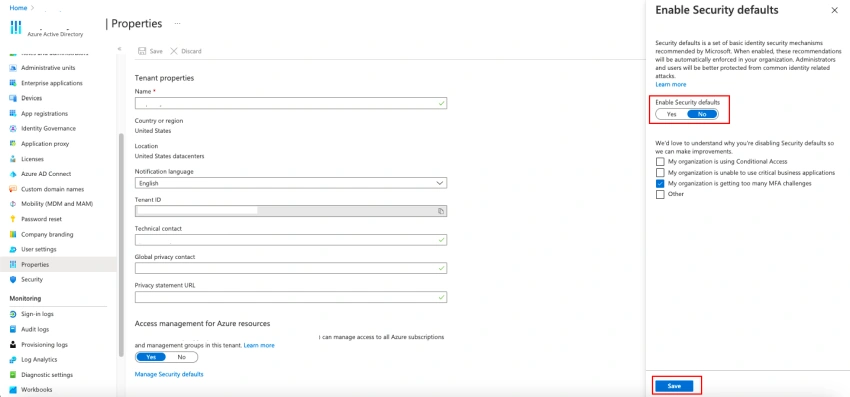Click the Azure AD Connect icon
This screenshot has width=850, height=397.
13,174
